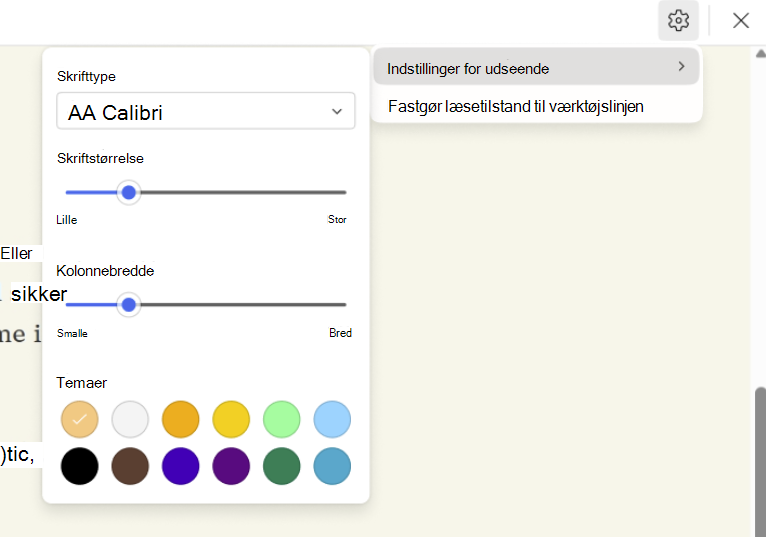Choose the purple theme swatch
The image size is (766, 537).
click(x=231, y=466)
